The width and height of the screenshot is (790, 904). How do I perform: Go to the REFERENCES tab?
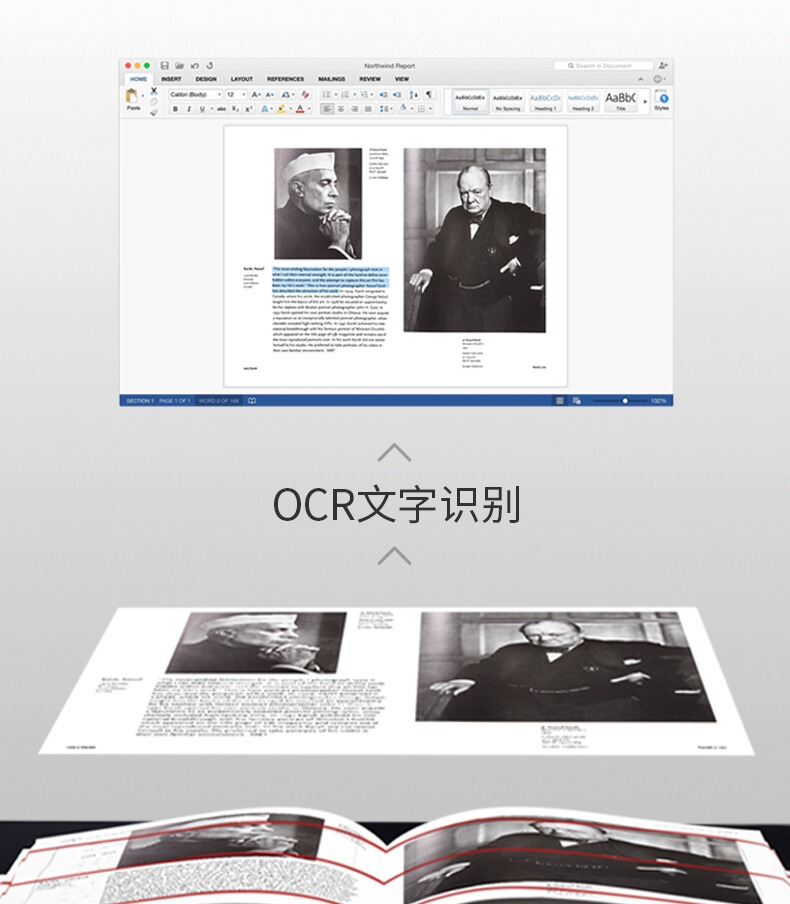click(285, 79)
